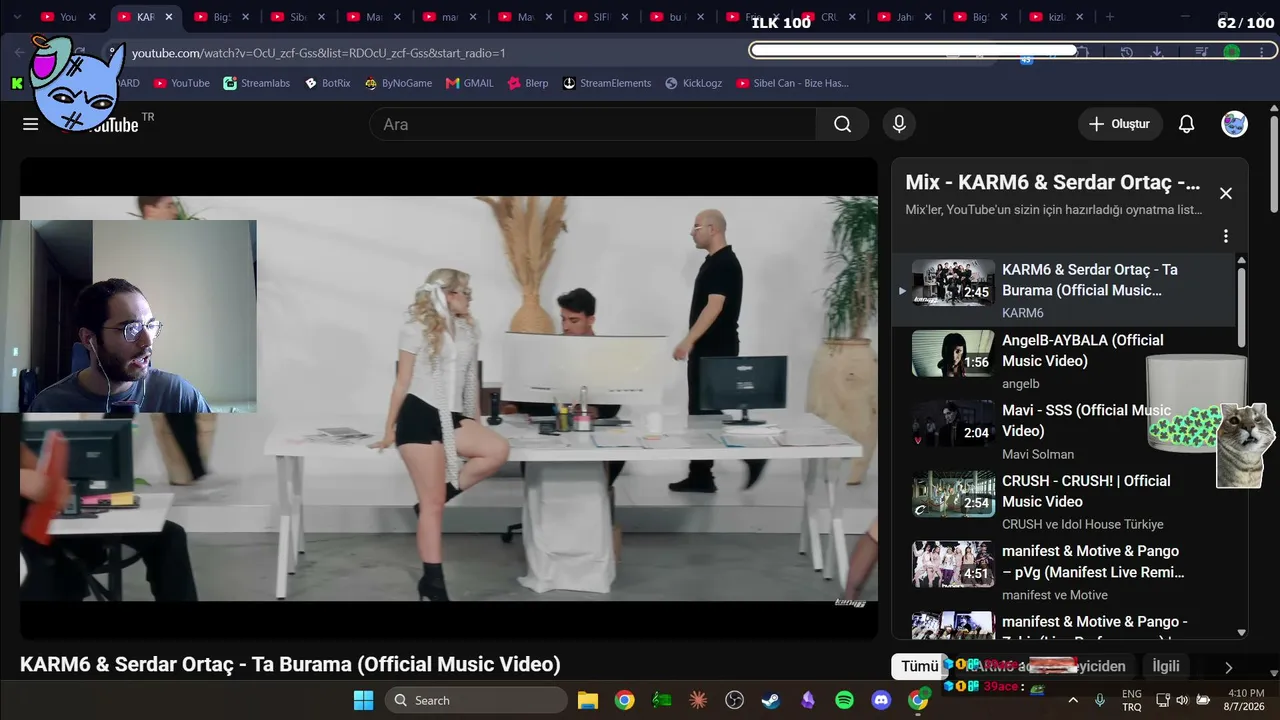Open the browser downloads icon
This screenshot has width=1280, height=720.
(x=1157, y=52)
